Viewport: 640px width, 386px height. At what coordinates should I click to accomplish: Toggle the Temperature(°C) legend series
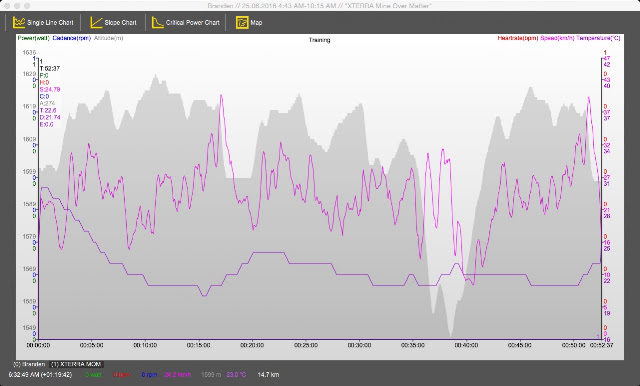click(x=598, y=38)
